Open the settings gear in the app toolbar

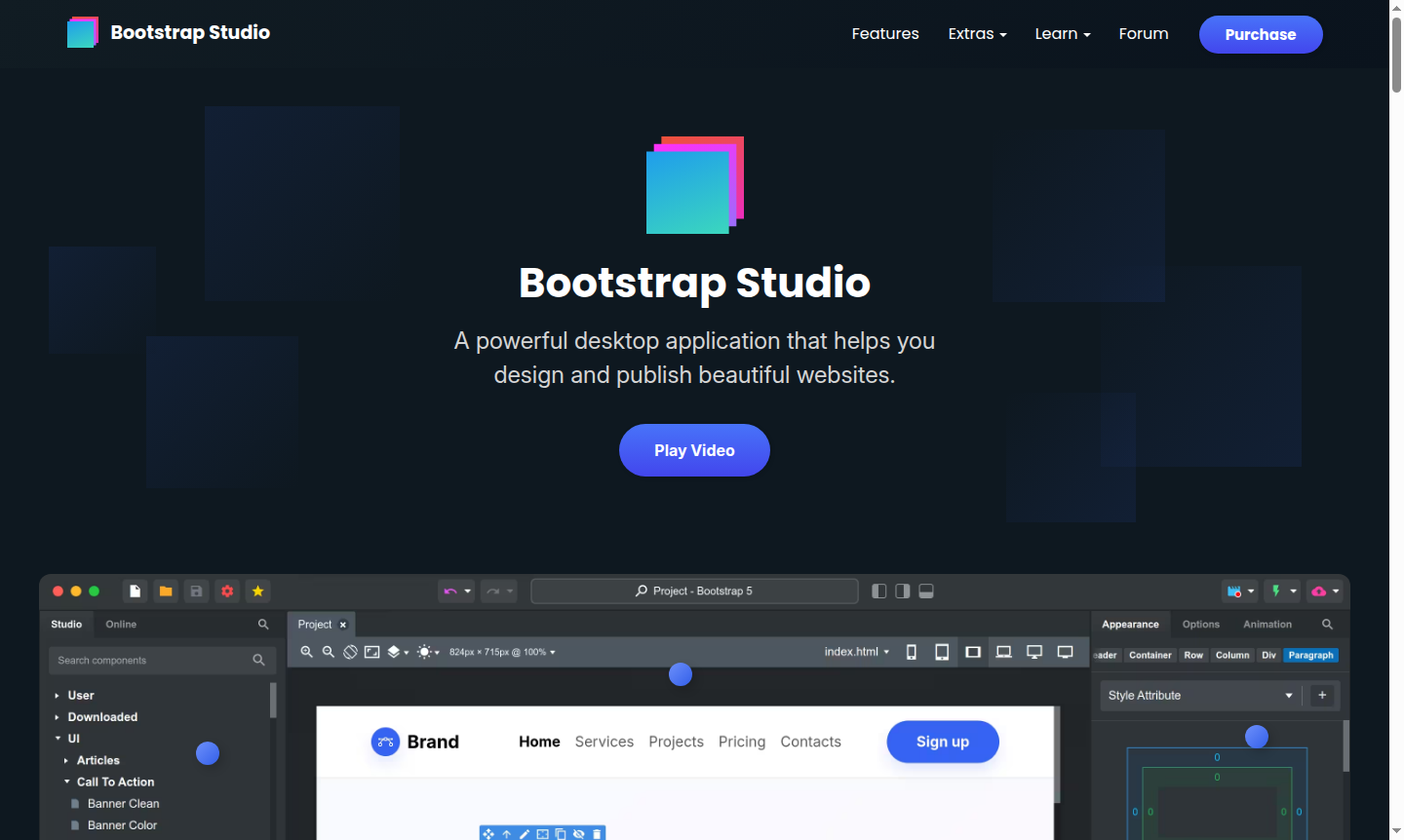[227, 591]
